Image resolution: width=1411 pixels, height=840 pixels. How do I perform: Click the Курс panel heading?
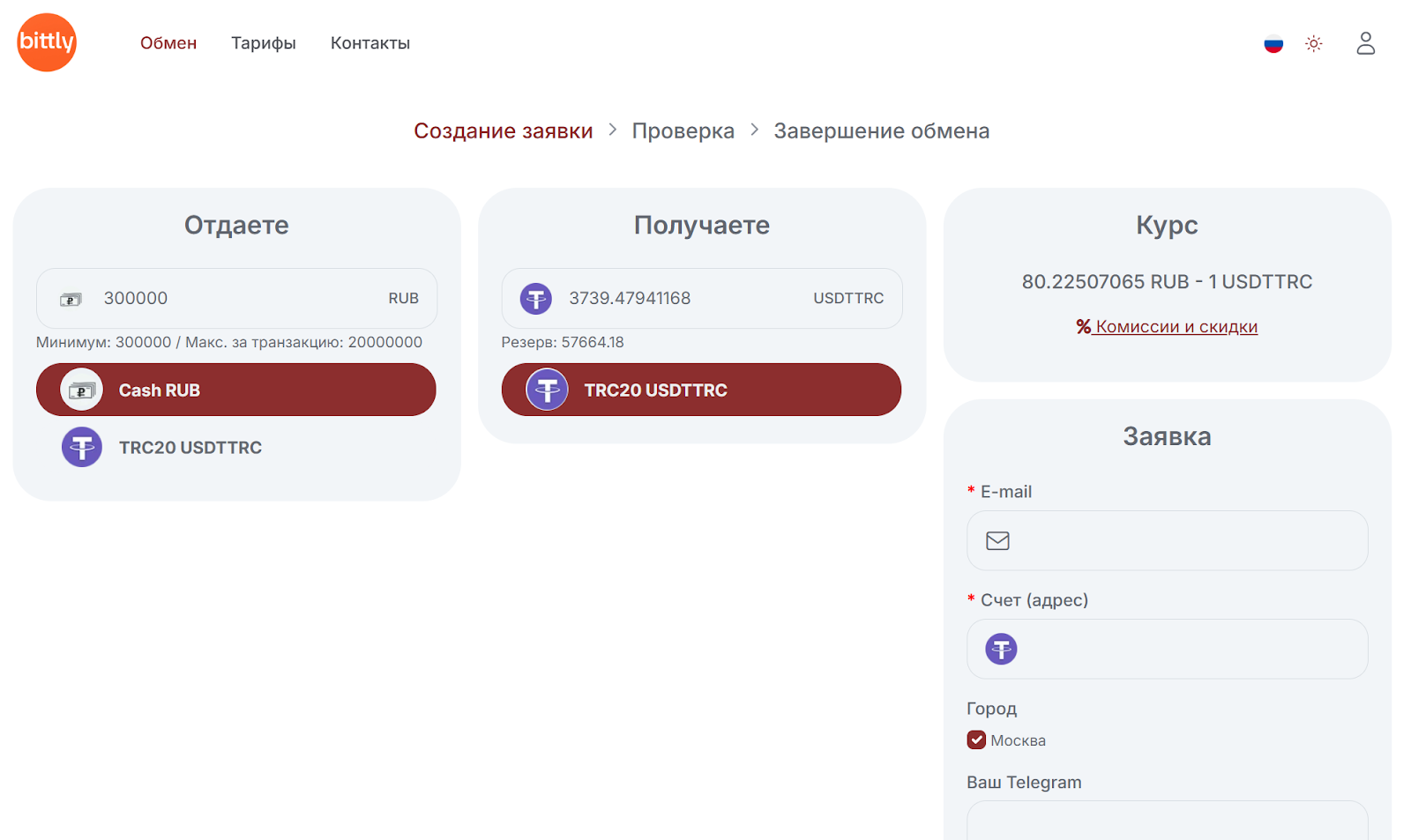click(1168, 226)
